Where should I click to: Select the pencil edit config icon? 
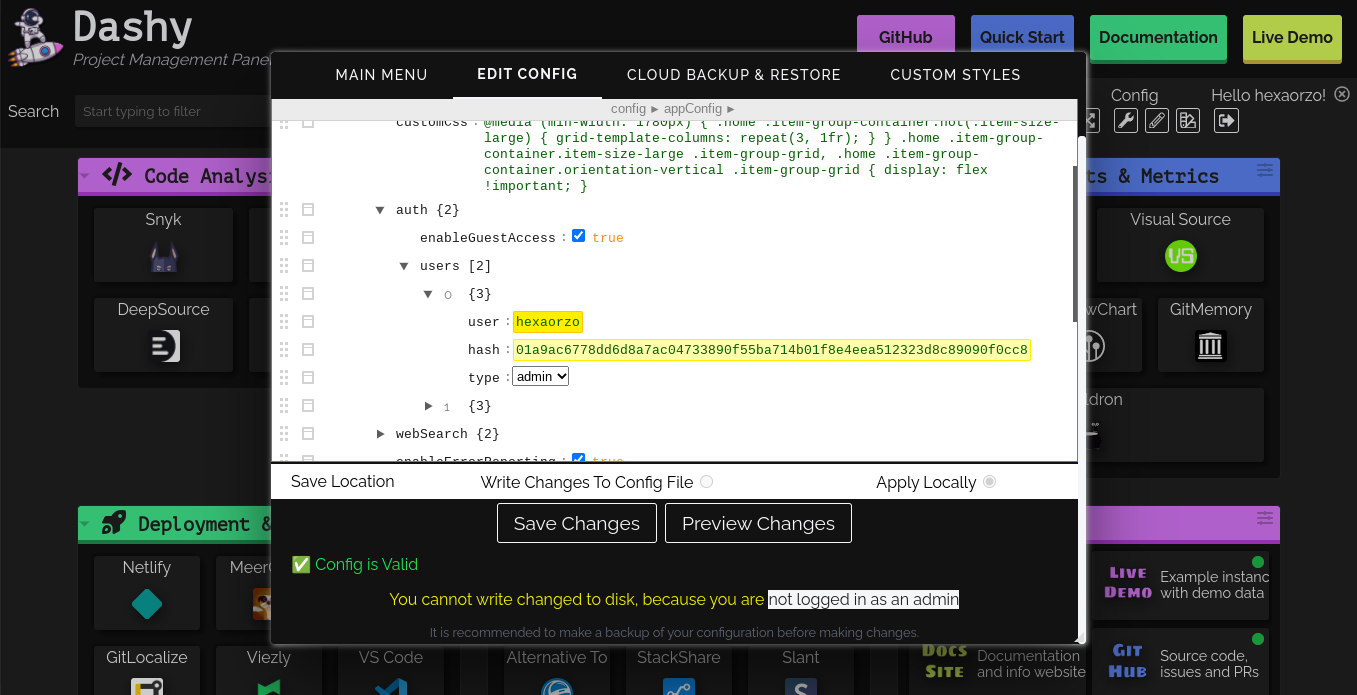click(x=1156, y=120)
